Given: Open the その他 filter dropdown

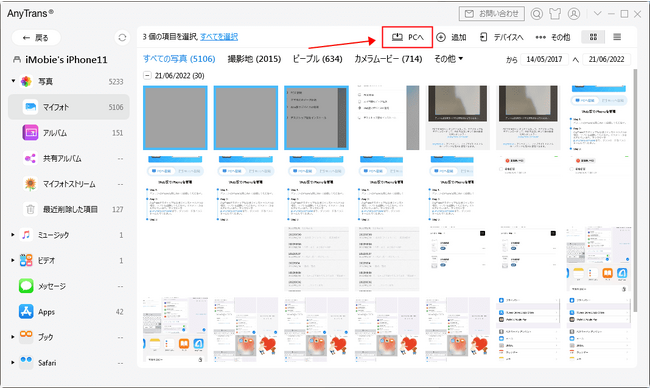Looking at the screenshot, I should 449,59.
